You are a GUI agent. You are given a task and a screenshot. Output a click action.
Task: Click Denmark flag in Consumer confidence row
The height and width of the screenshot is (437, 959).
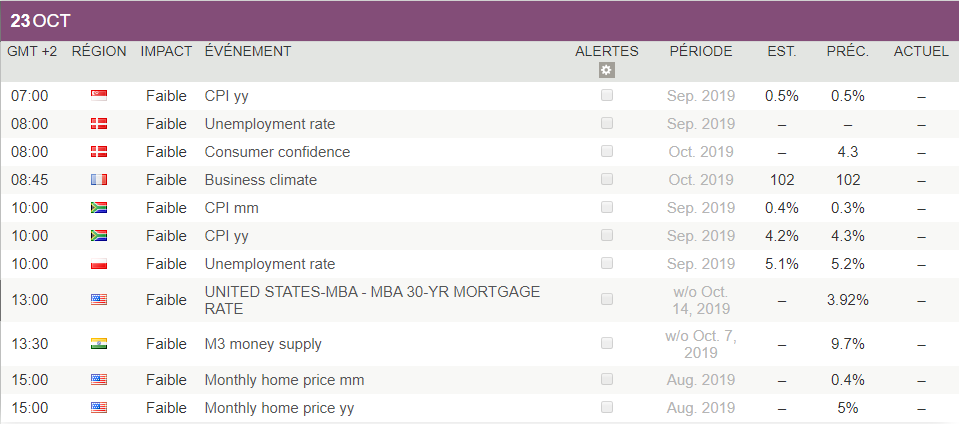[x=99, y=152]
